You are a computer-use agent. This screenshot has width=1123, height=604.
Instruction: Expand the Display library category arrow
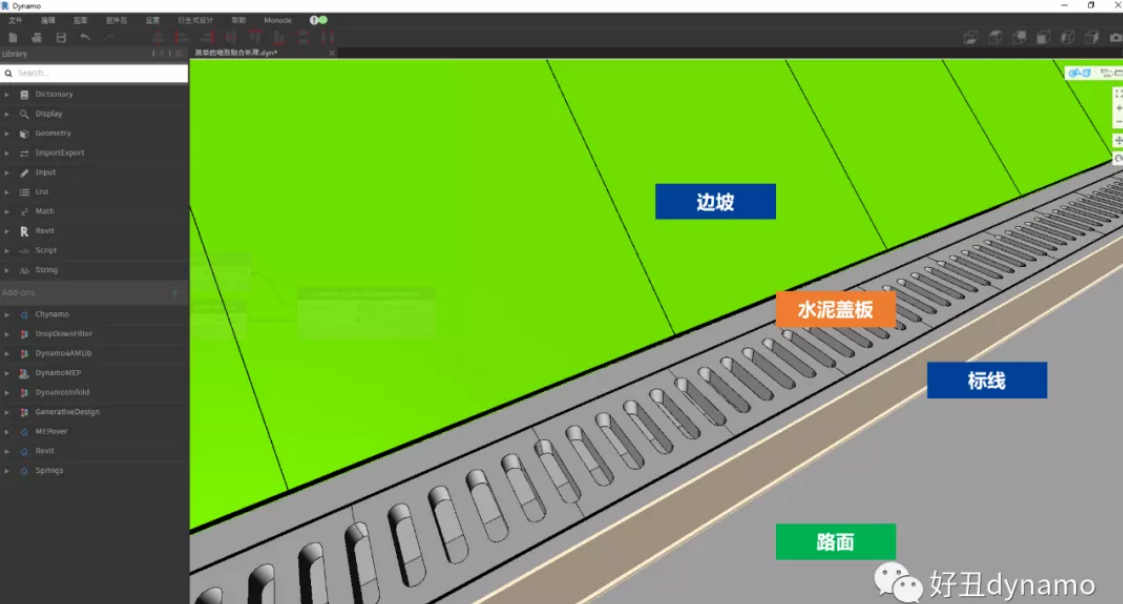point(6,114)
